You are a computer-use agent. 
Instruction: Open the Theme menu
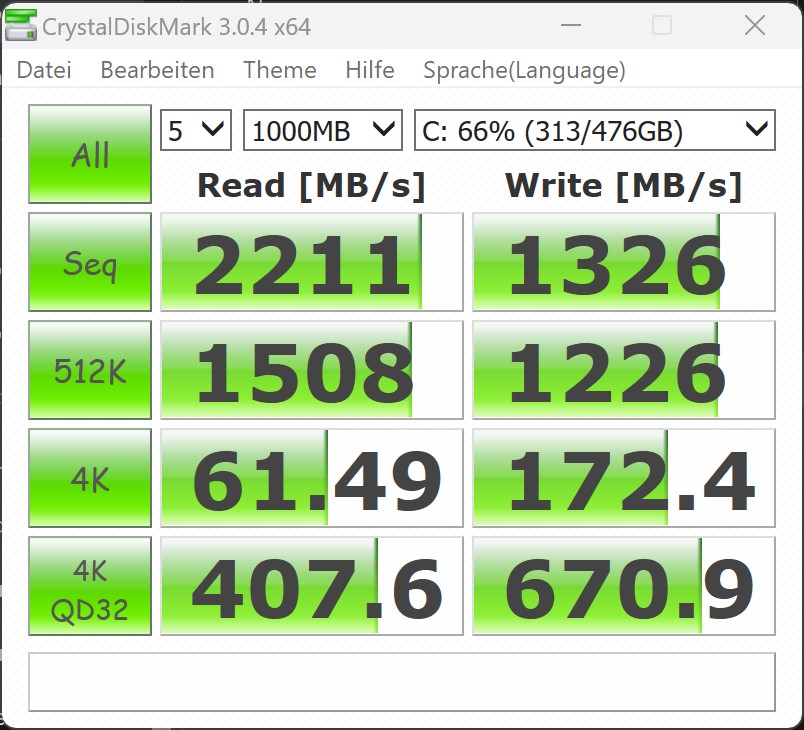[279, 70]
